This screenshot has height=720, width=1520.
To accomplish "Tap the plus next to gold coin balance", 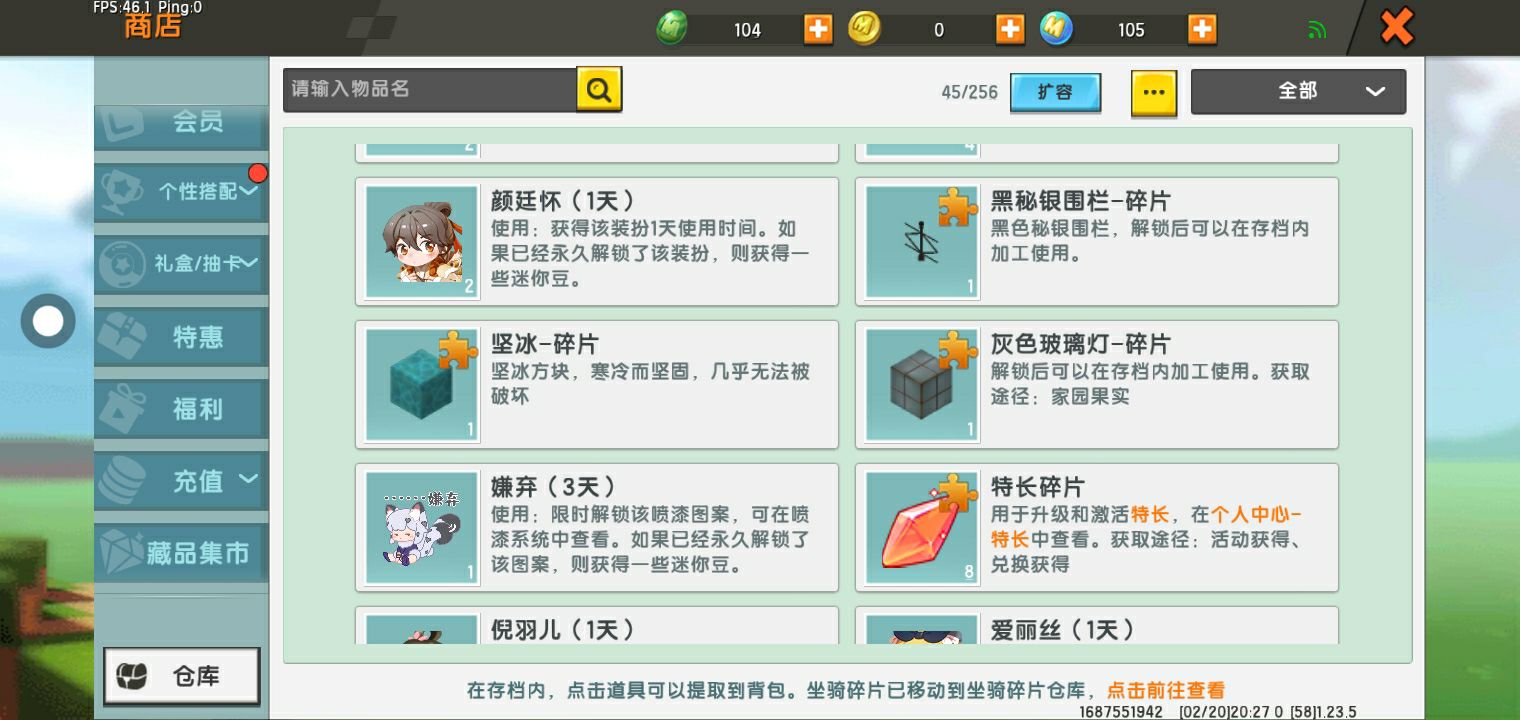I will point(1010,29).
